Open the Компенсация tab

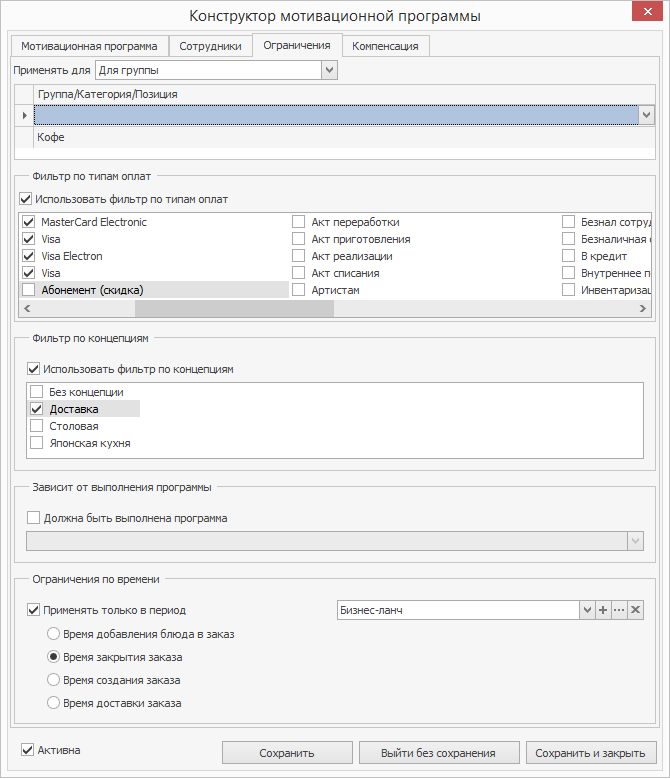click(386, 46)
